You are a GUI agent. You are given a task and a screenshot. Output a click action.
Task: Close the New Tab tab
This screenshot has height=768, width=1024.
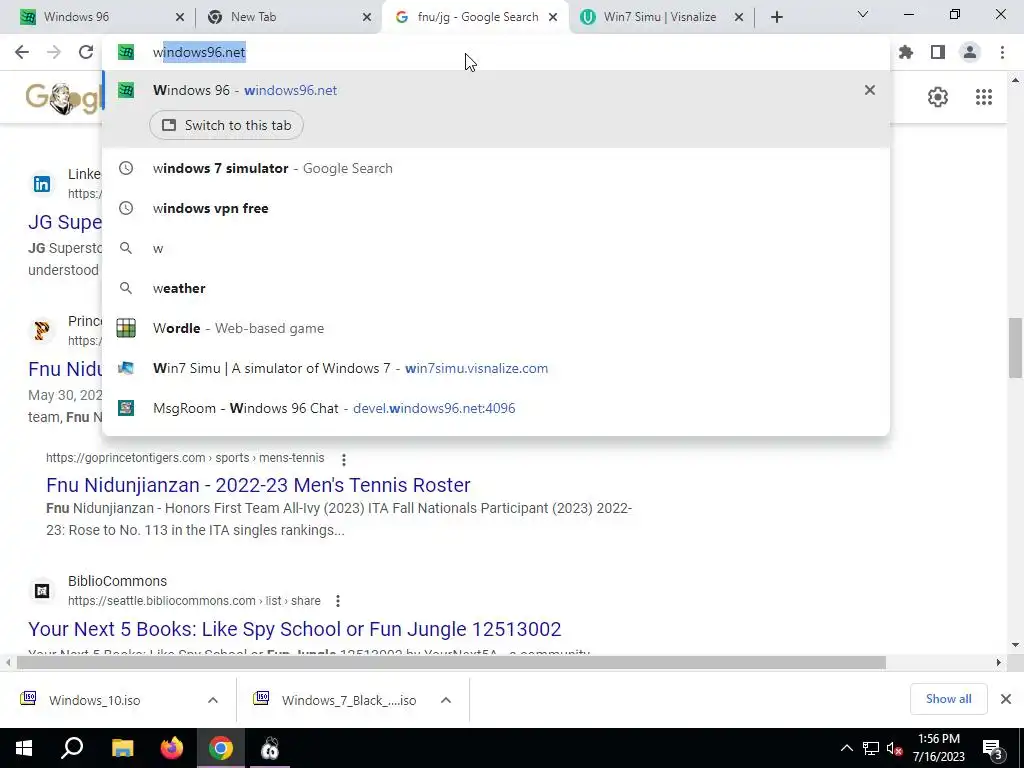367,17
